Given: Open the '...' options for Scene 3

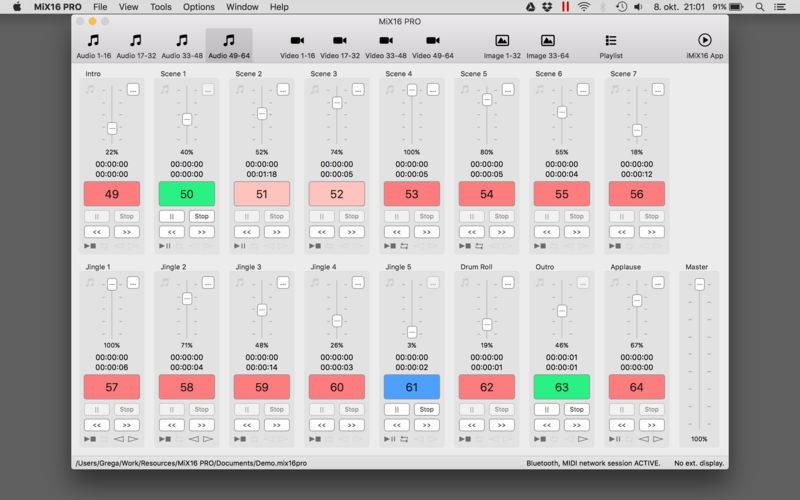Looking at the screenshot, I should [x=358, y=89].
